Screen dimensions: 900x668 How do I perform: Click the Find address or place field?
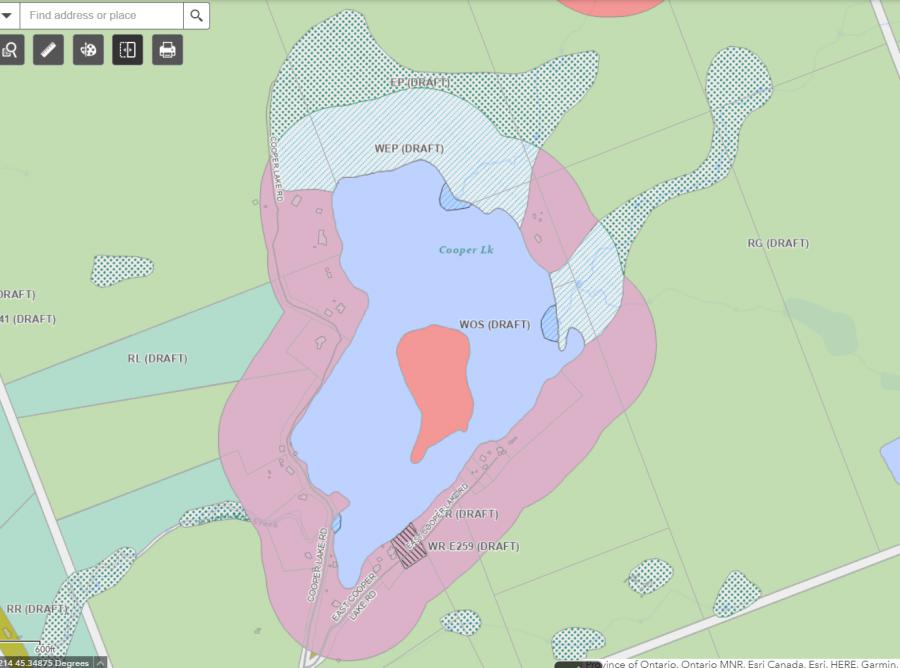point(100,16)
